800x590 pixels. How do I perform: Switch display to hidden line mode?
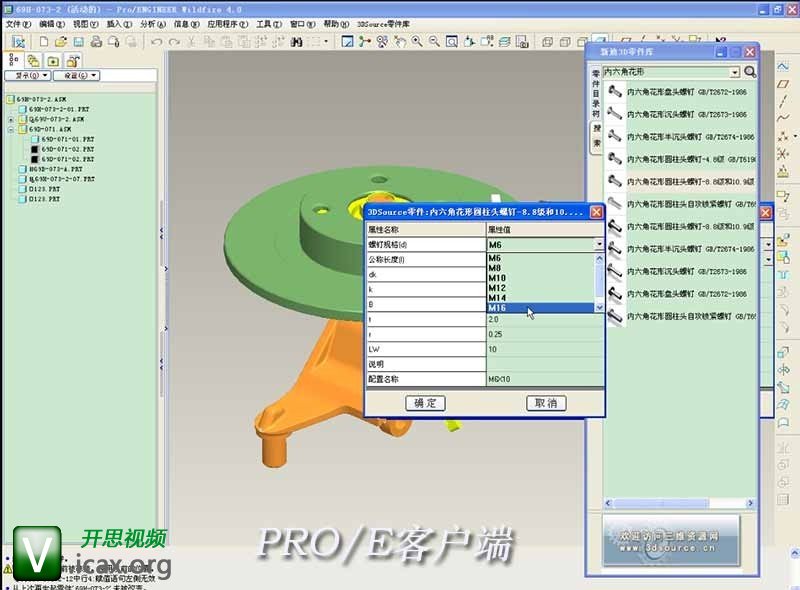pyautogui.click(x=565, y=42)
